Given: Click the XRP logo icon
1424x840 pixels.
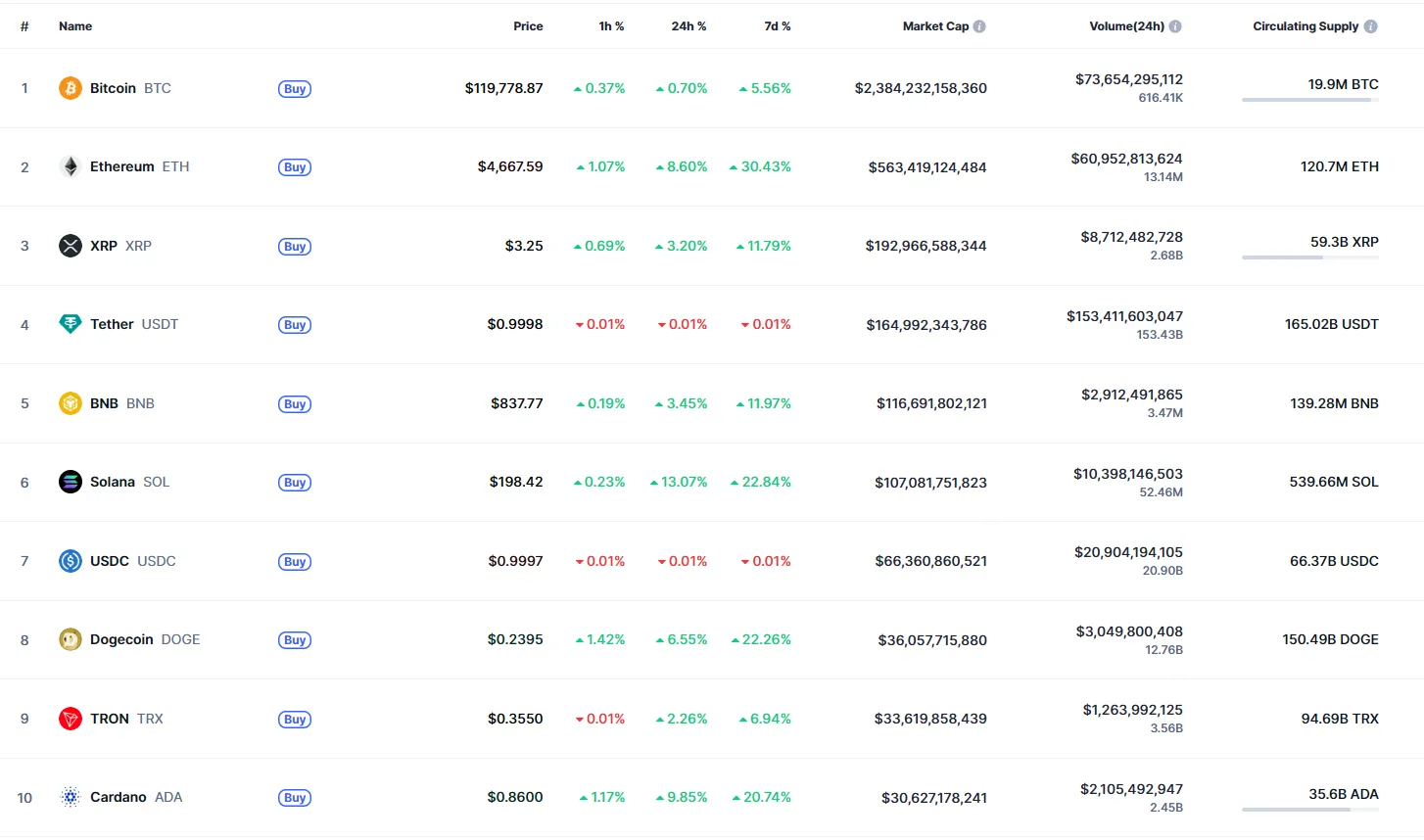Looking at the screenshot, I should pyautogui.click(x=70, y=246).
